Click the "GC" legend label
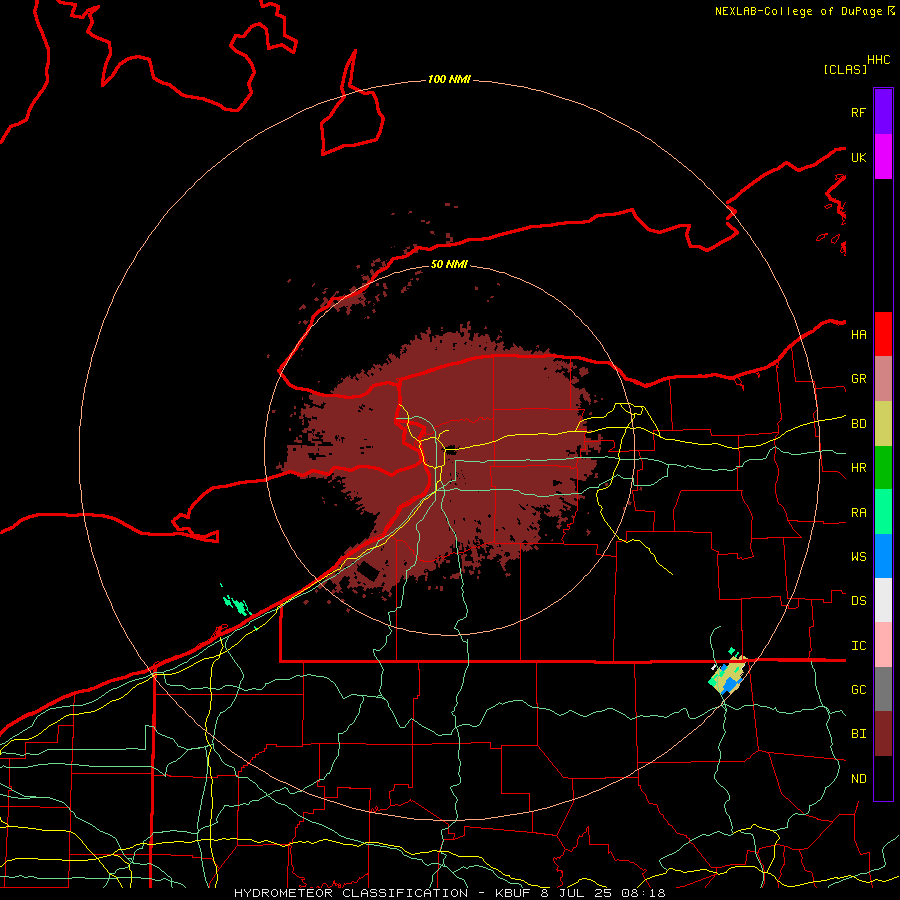 pyautogui.click(x=858, y=690)
